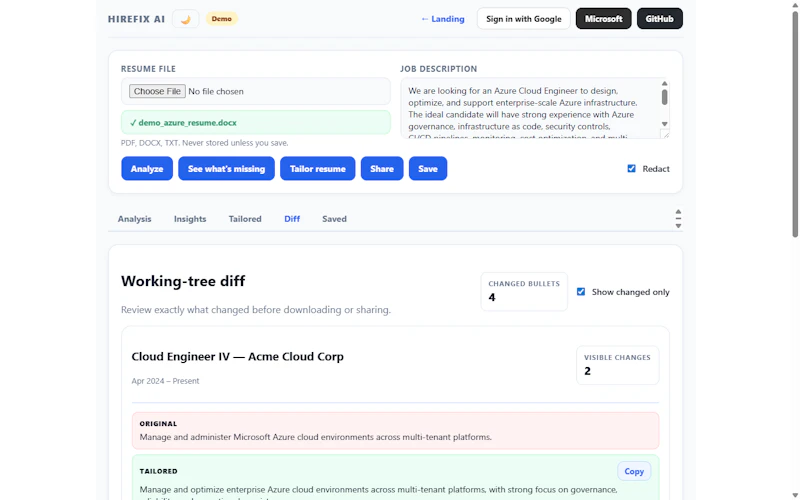Open the Insights tab
The image size is (800, 500).
(x=190, y=219)
